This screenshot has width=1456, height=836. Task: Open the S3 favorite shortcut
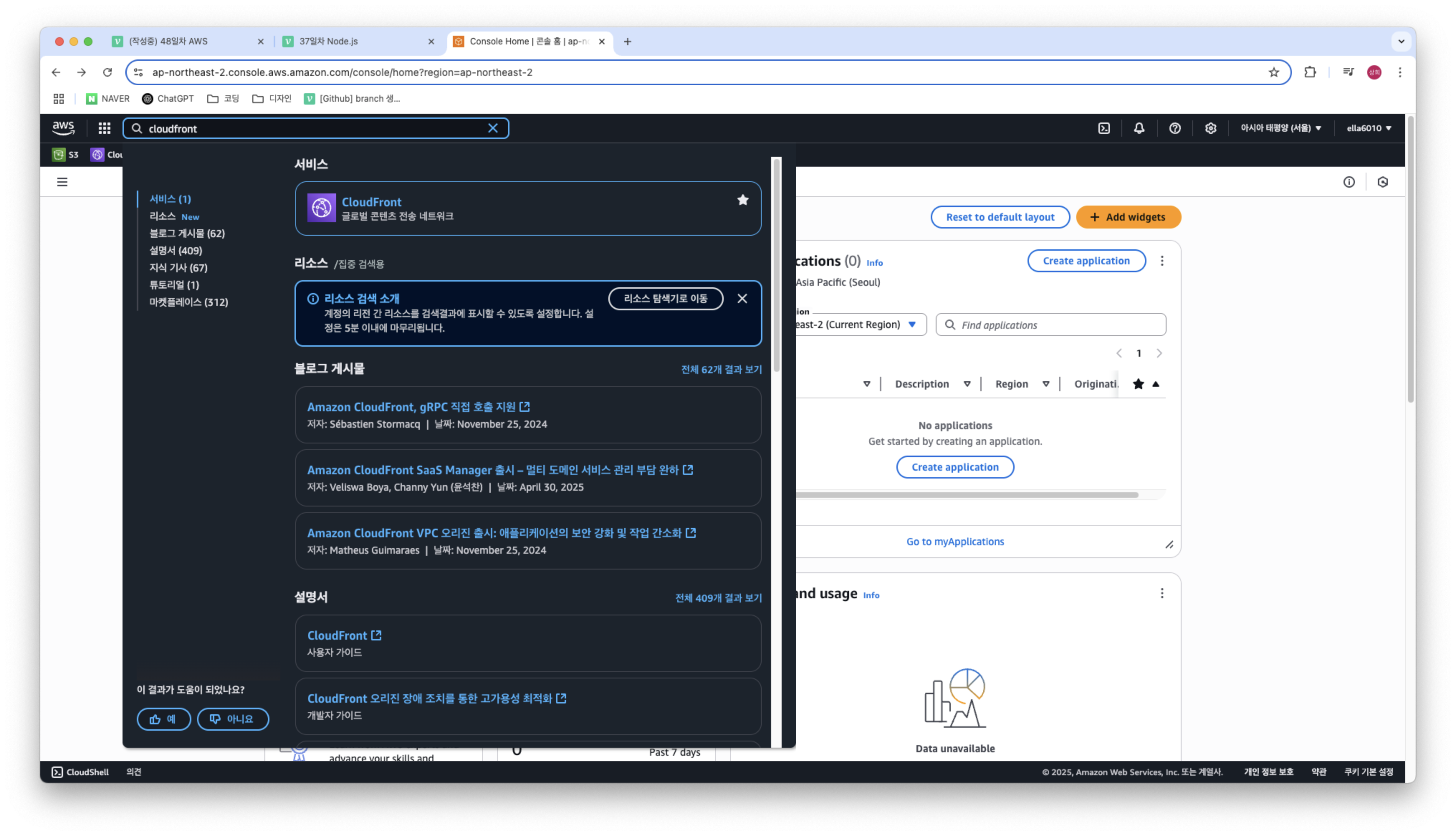[66, 154]
